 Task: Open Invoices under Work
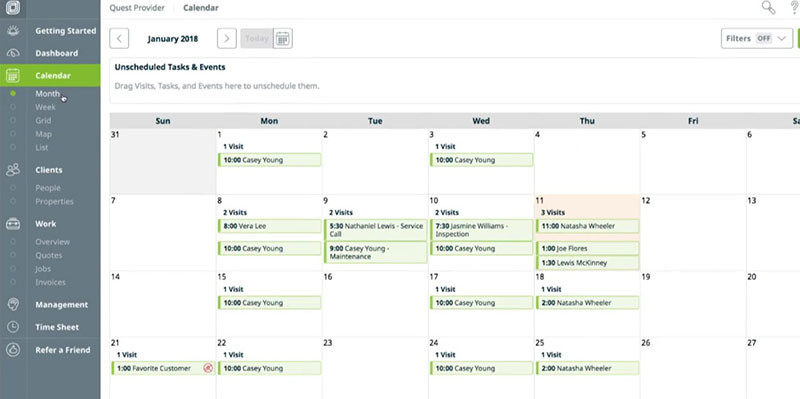50,282
